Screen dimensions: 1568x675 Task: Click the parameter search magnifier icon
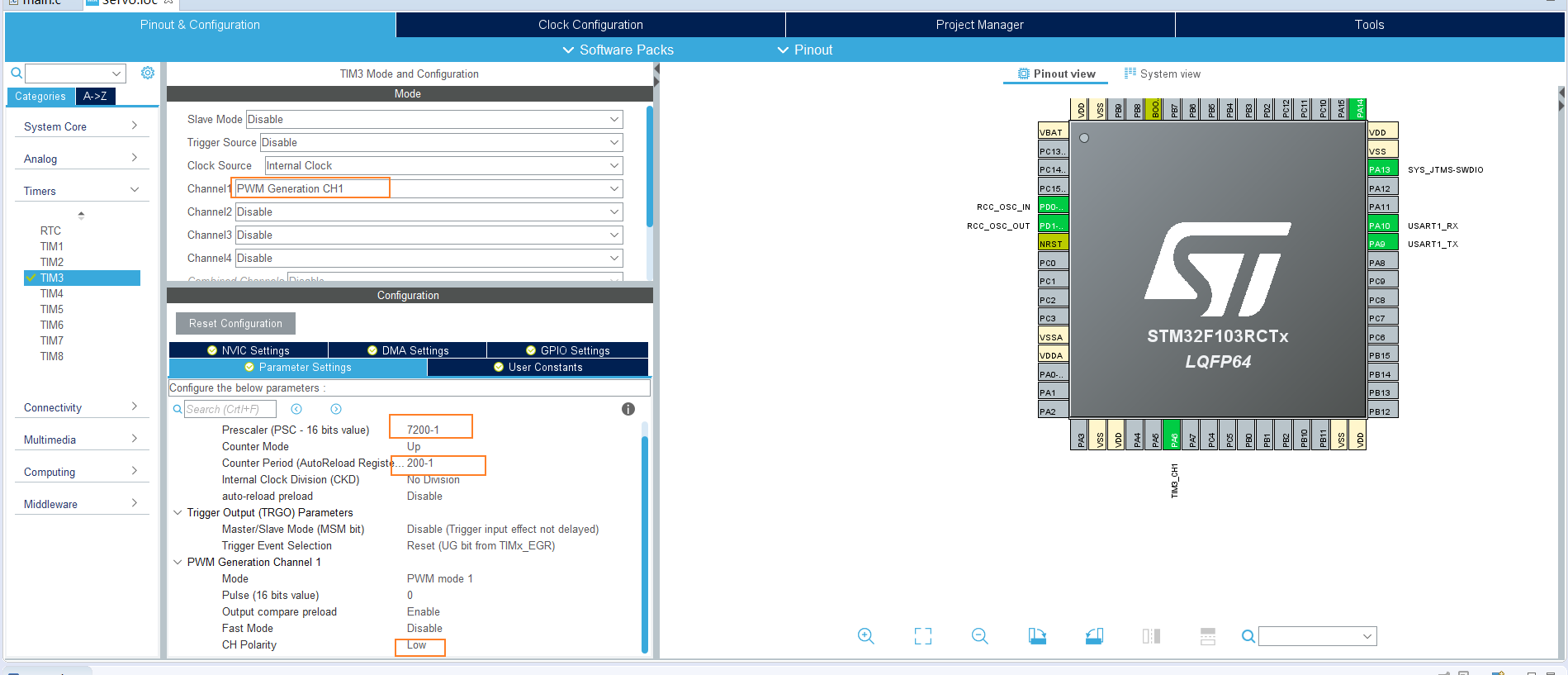pos(178,409)
